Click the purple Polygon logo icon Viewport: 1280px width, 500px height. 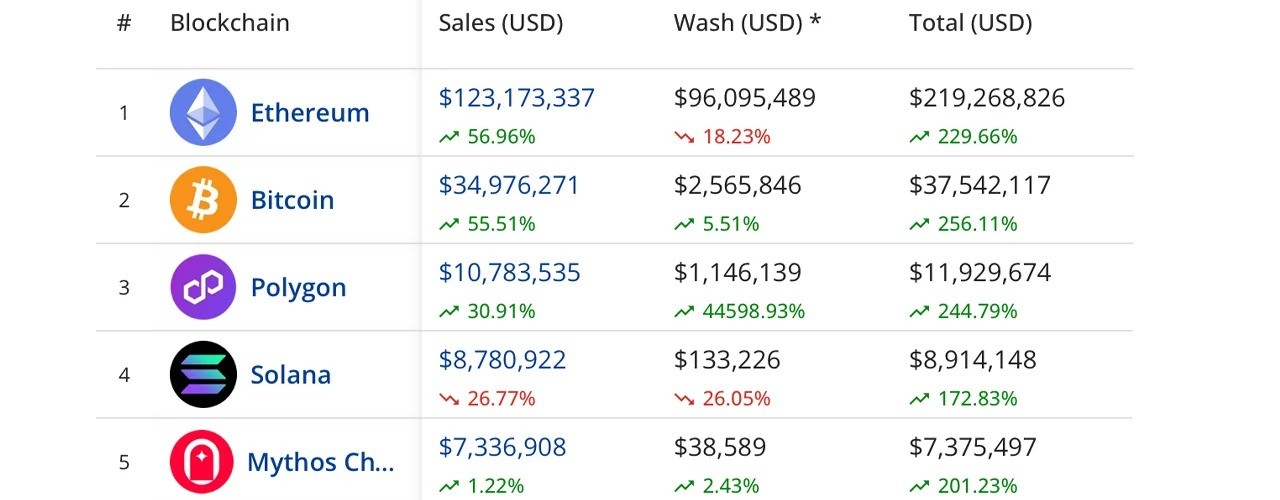coord(203,287)
